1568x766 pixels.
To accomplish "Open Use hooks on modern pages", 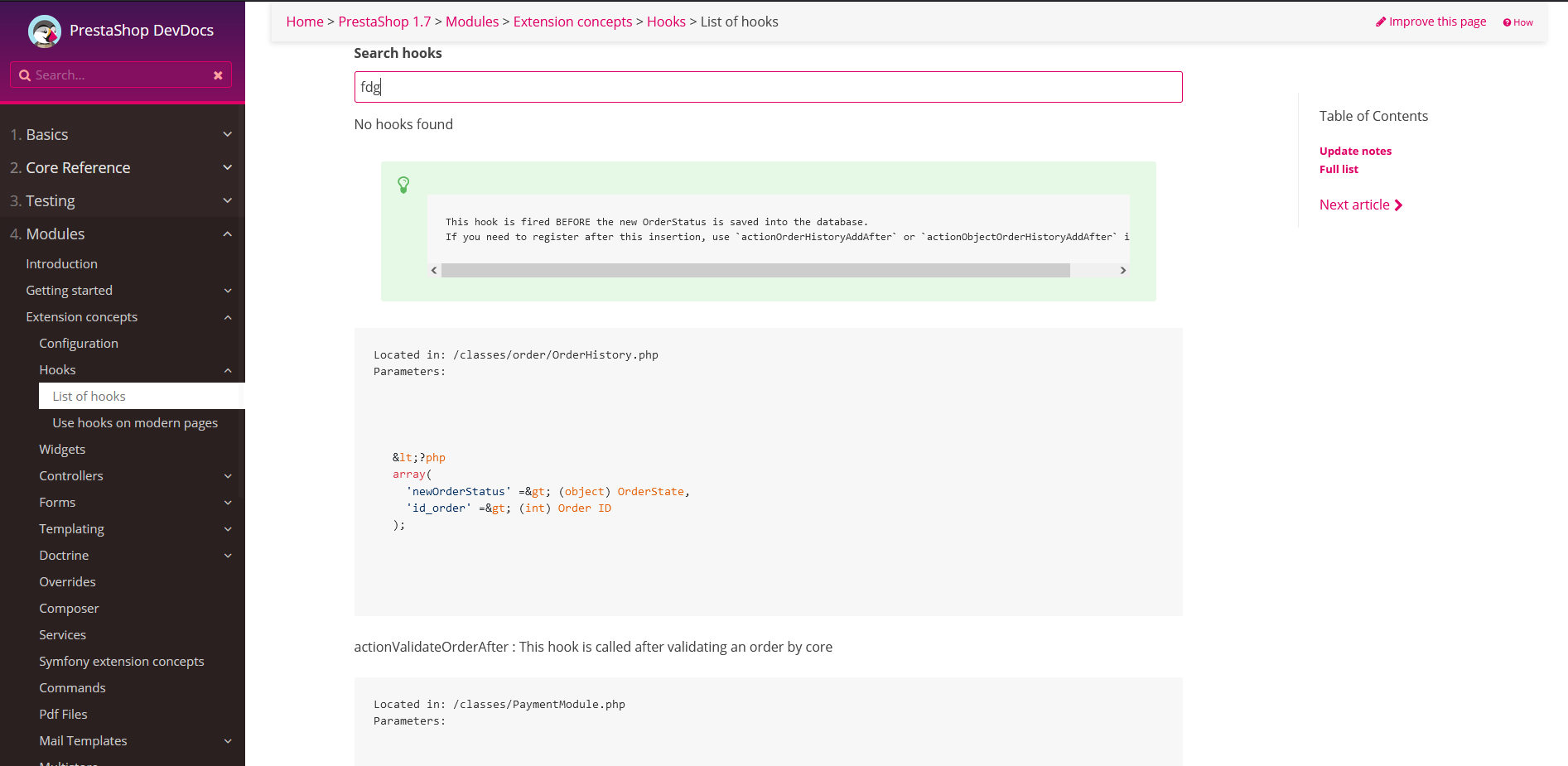I will tap(135, 423).
